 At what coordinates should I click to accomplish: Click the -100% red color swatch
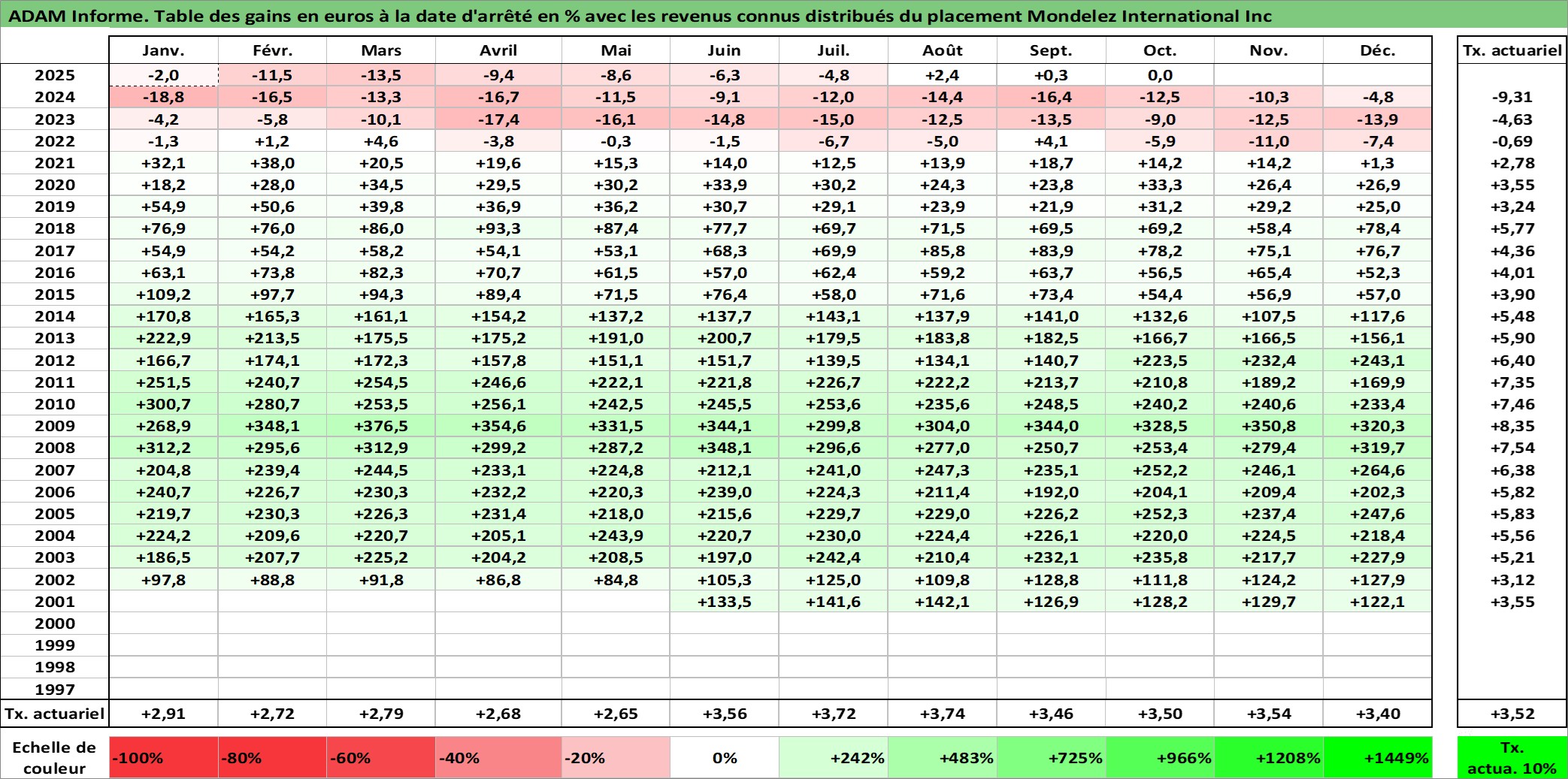[x=163, y=757]
